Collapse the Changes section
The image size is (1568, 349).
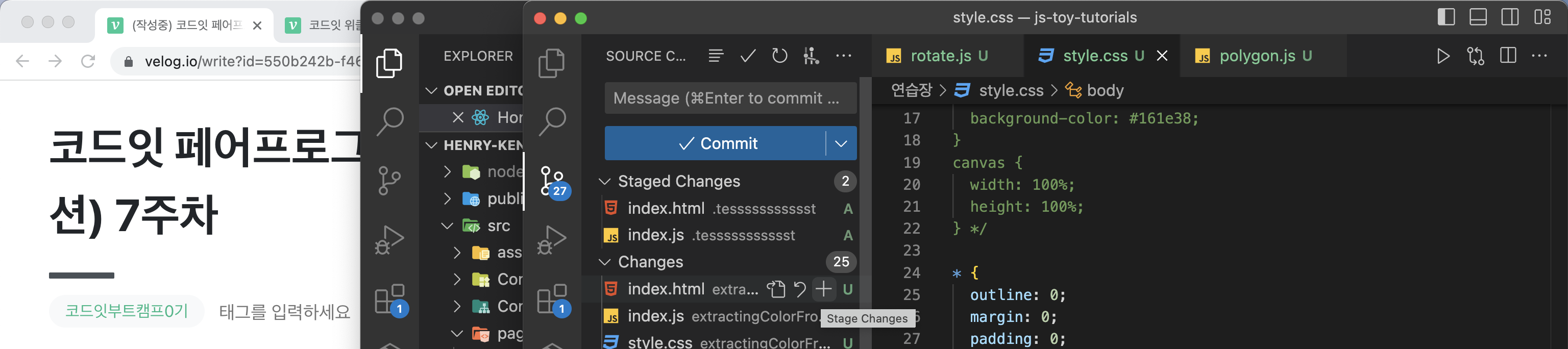[605, 262]
